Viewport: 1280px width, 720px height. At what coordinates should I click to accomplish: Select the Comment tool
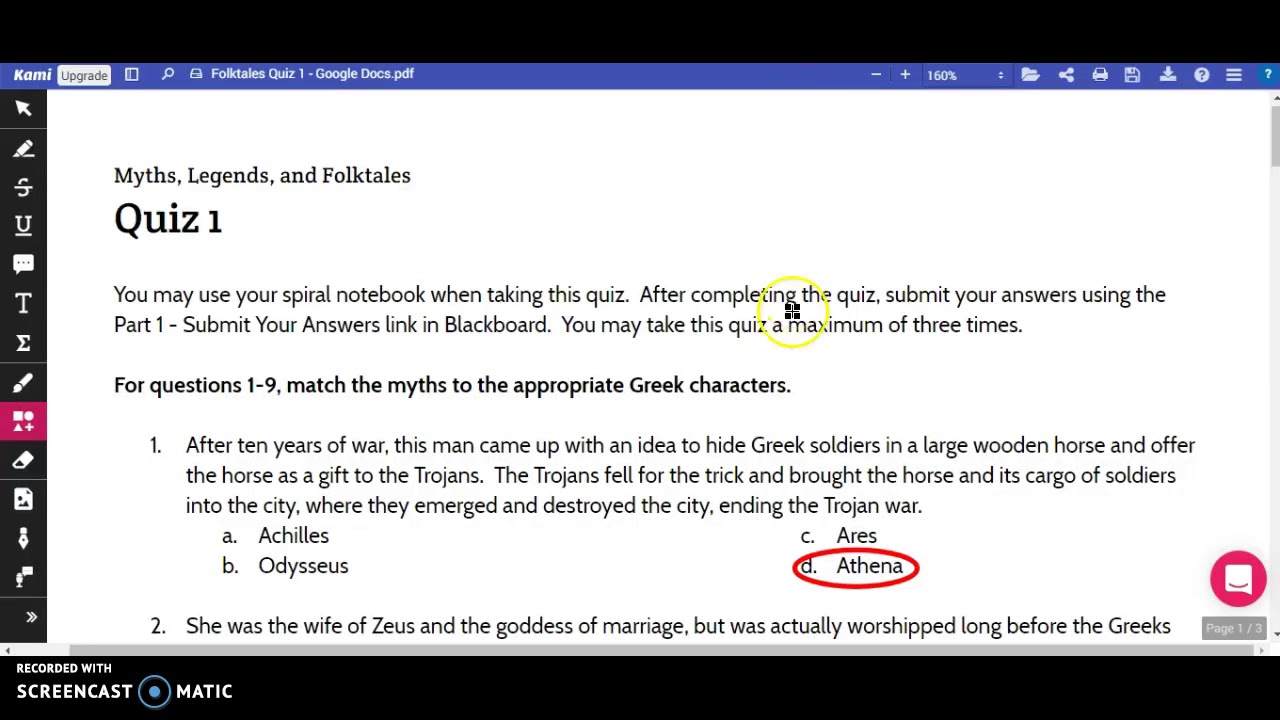pyautogui.click(x=23, y=264)
